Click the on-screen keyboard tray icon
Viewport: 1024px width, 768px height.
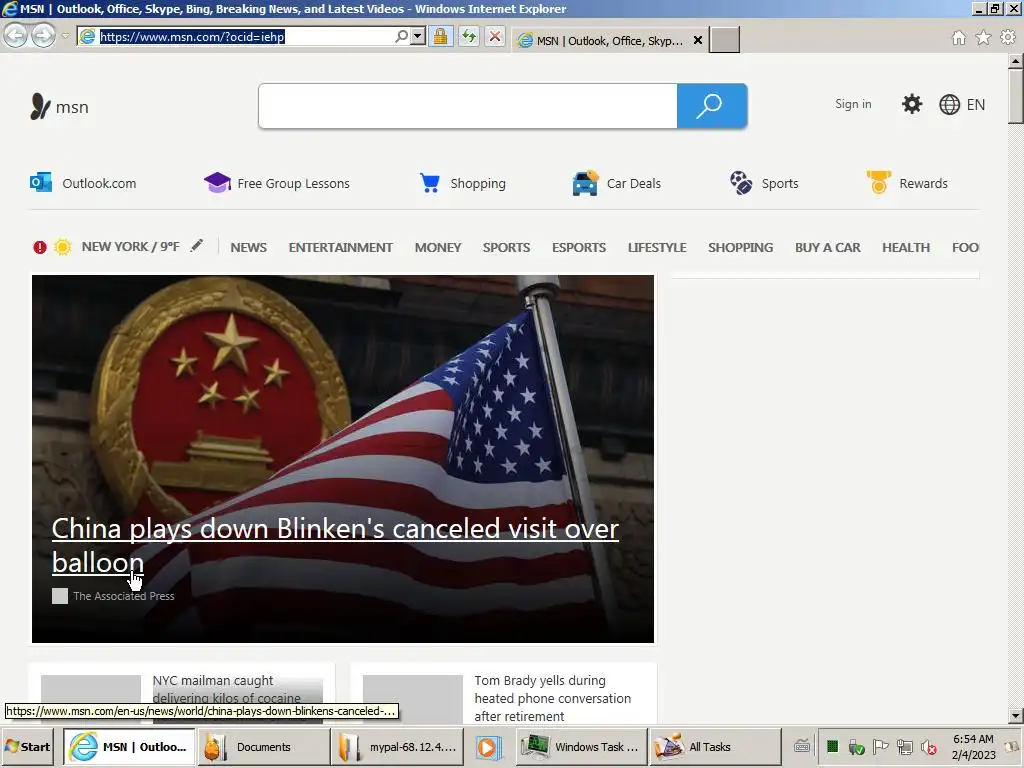(802, 746)
